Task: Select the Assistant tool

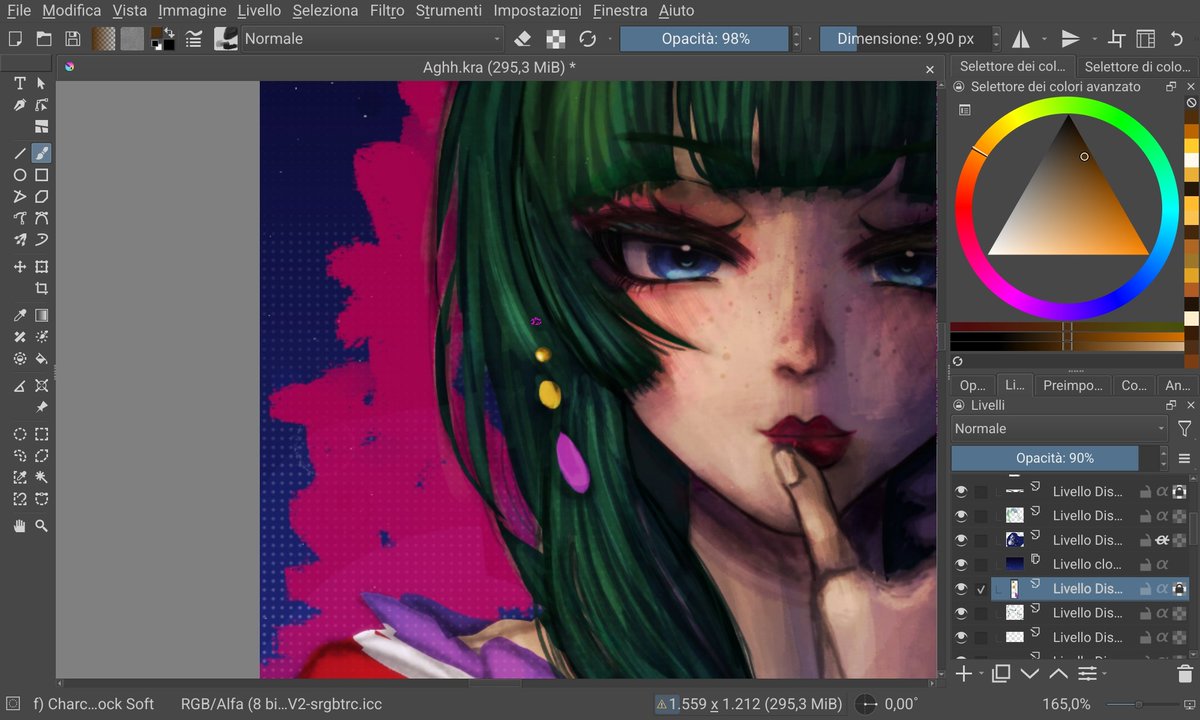Action: click(42, 386)
